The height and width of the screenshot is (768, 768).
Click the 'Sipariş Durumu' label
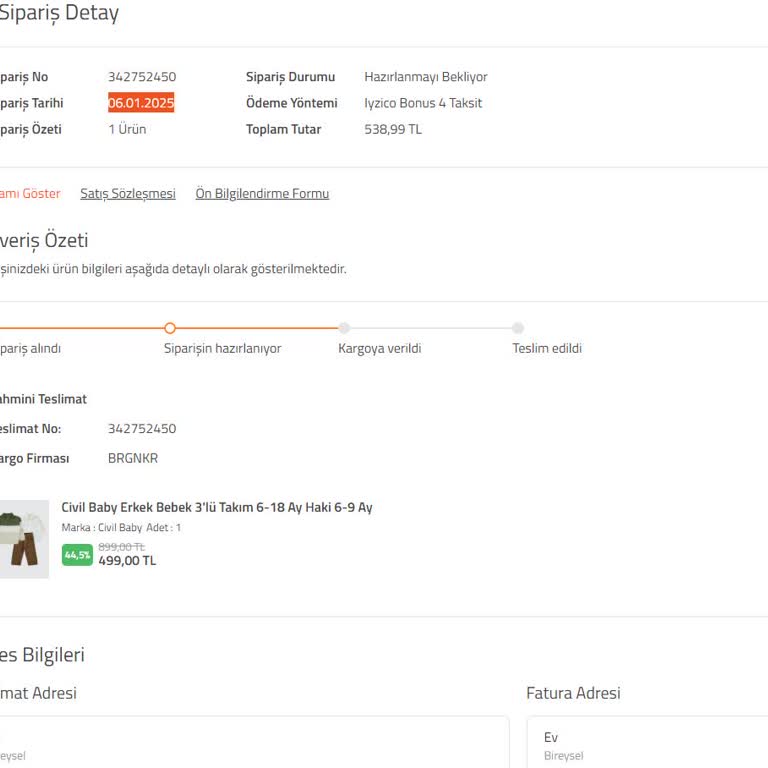(x=290, y=77)
